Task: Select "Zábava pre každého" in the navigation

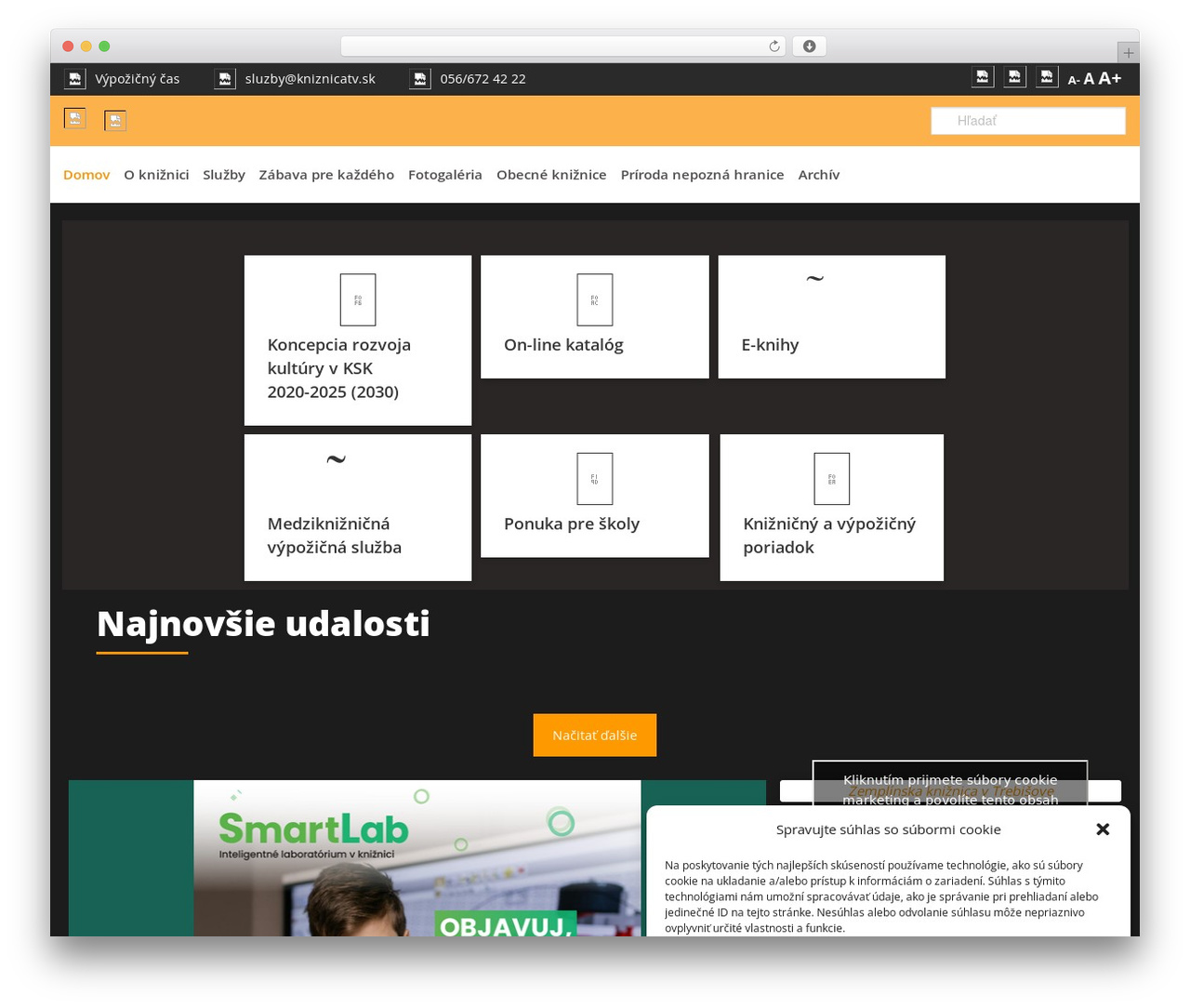Action: coord(326,175)
